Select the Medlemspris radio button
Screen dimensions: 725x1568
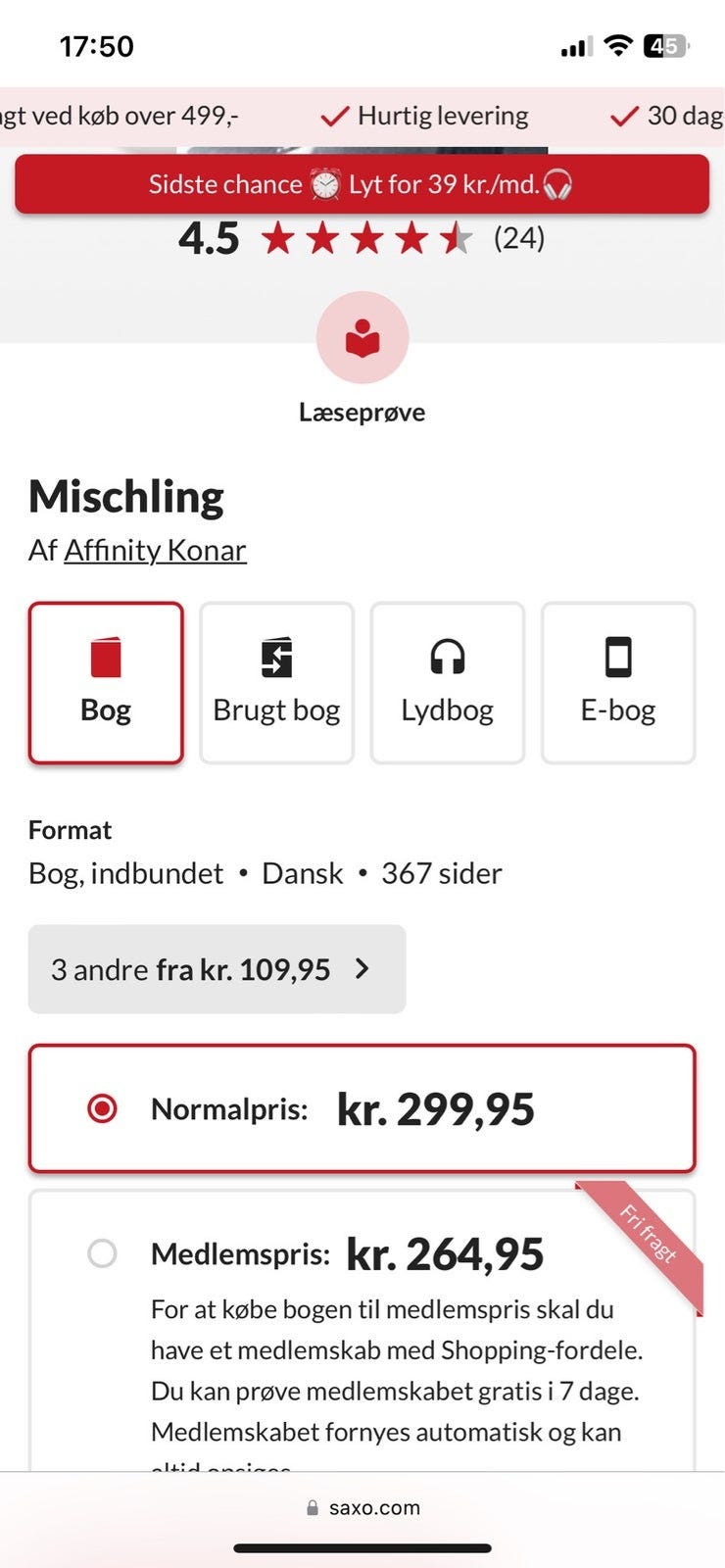tap(102, 1253)
